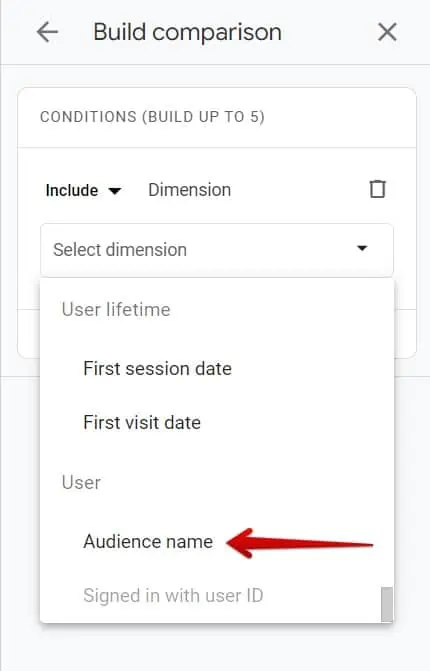Image resolution: width=430 pixels, height=671 pixels.
Task: Click the Dimension label
Action: (190, 190)
